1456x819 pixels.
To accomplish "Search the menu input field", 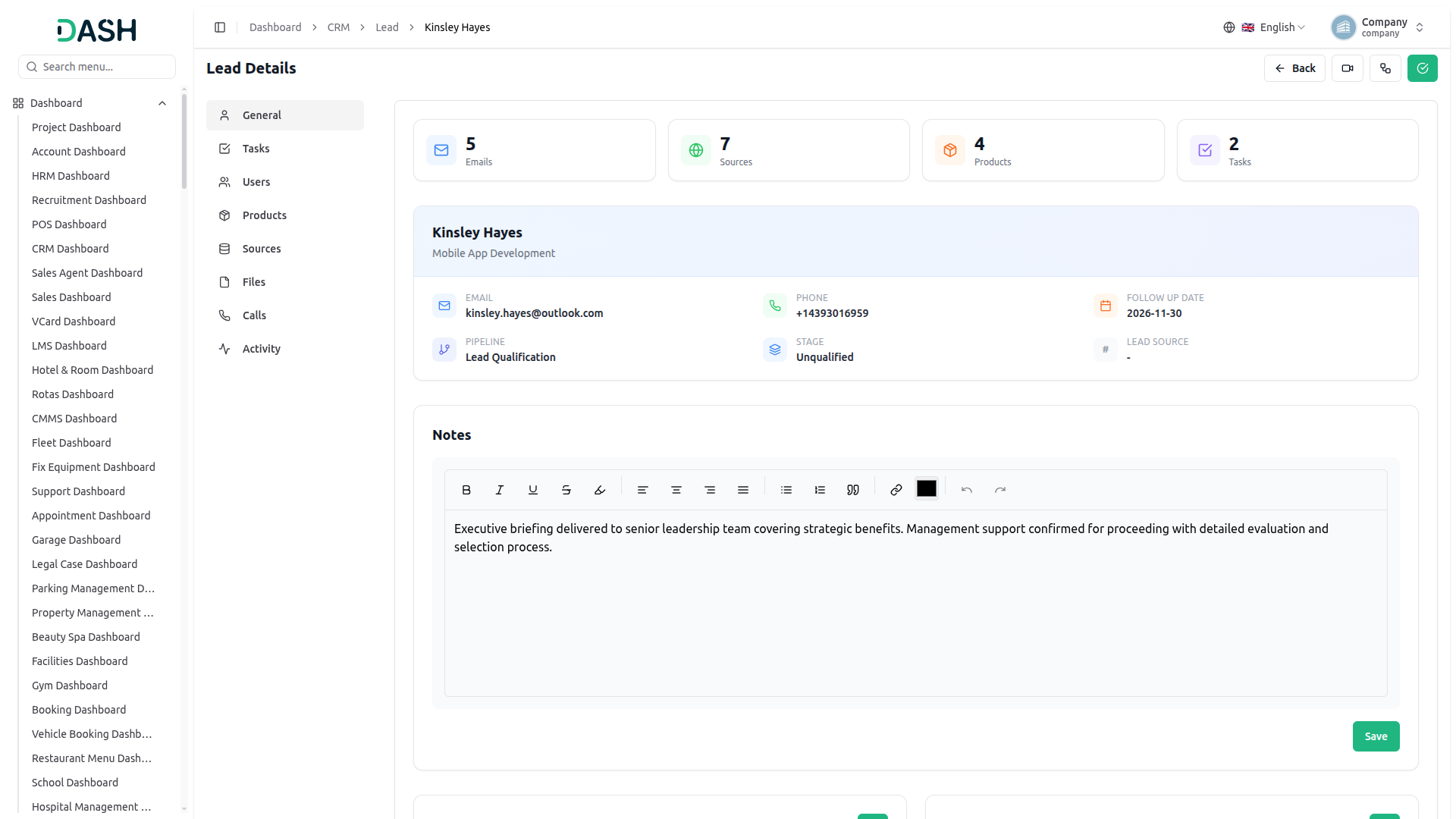I will (x=97, y=67).
